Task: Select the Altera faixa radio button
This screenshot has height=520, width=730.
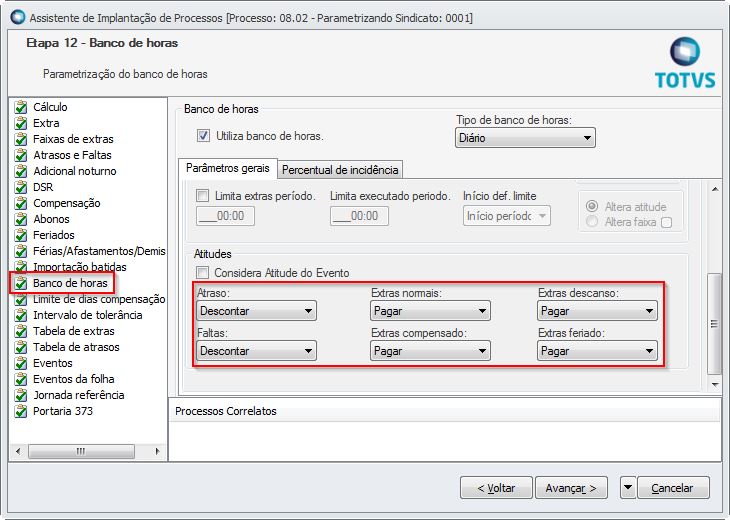Action: 592,222
